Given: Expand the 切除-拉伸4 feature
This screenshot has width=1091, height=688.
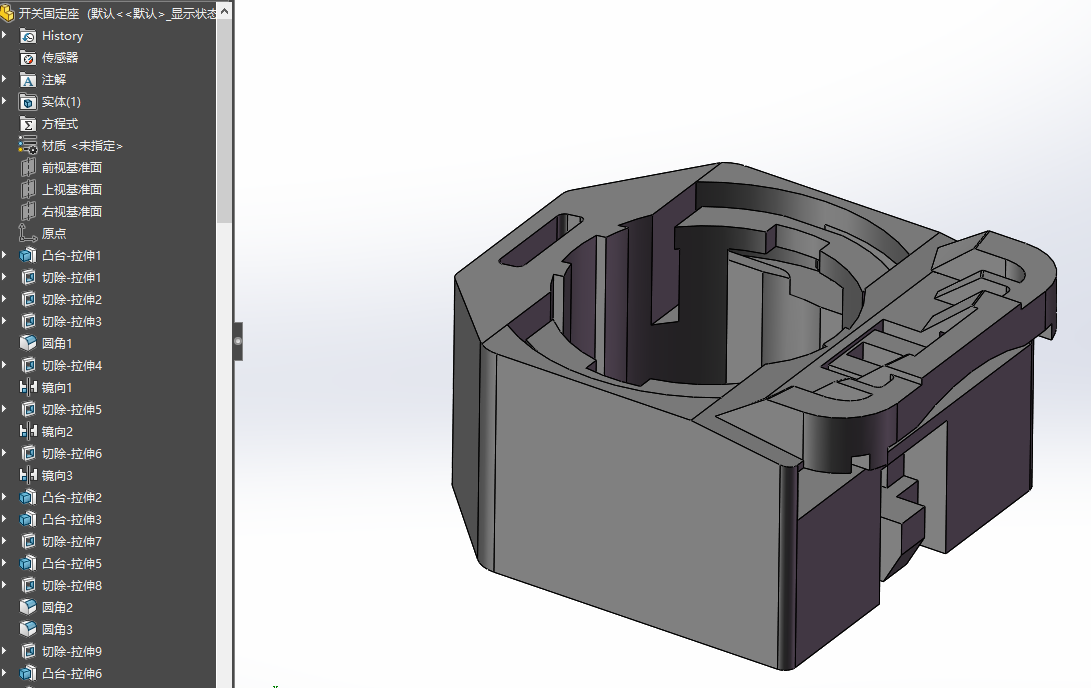Looking at the screenshot, I should [5, 365].
